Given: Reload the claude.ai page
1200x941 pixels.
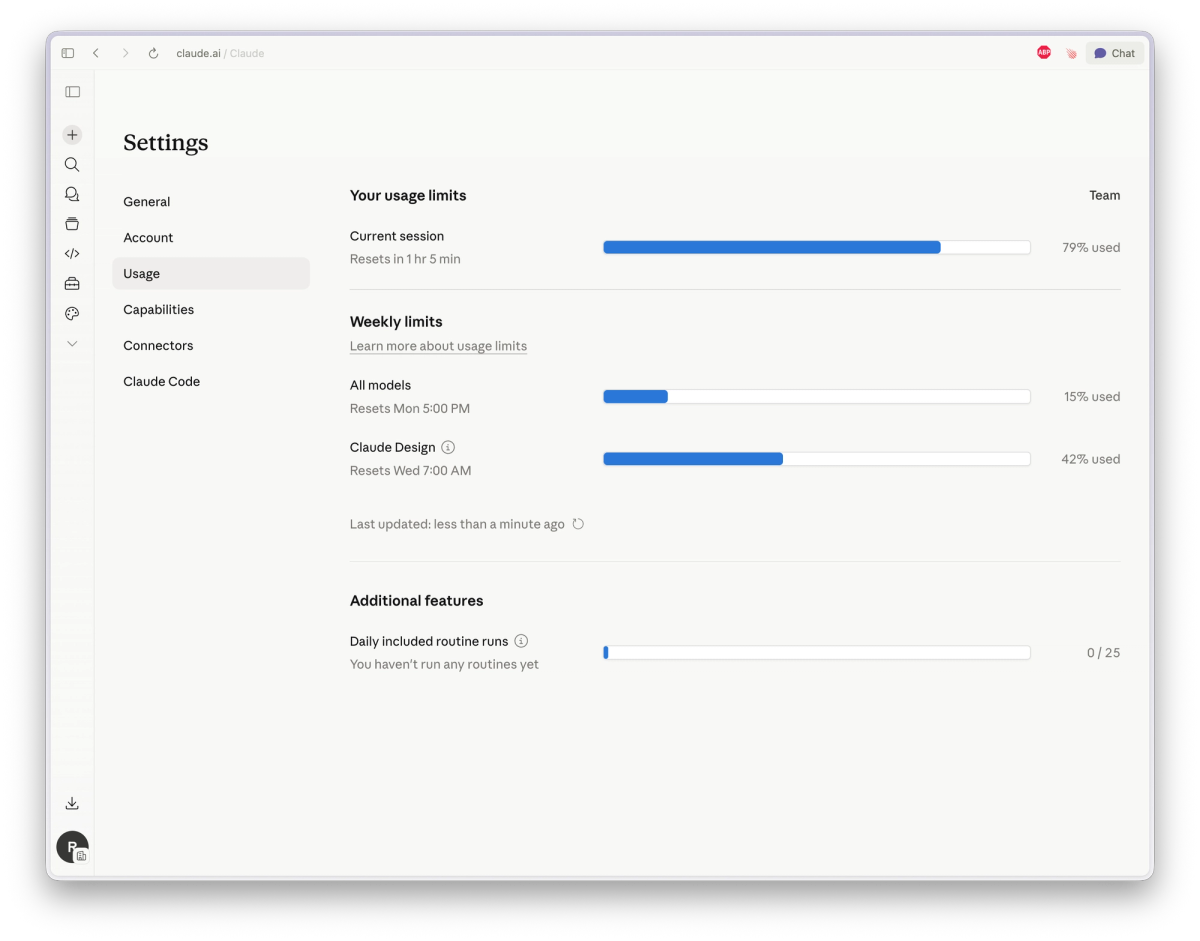Looking at the screenshot, I should (153, 53).
